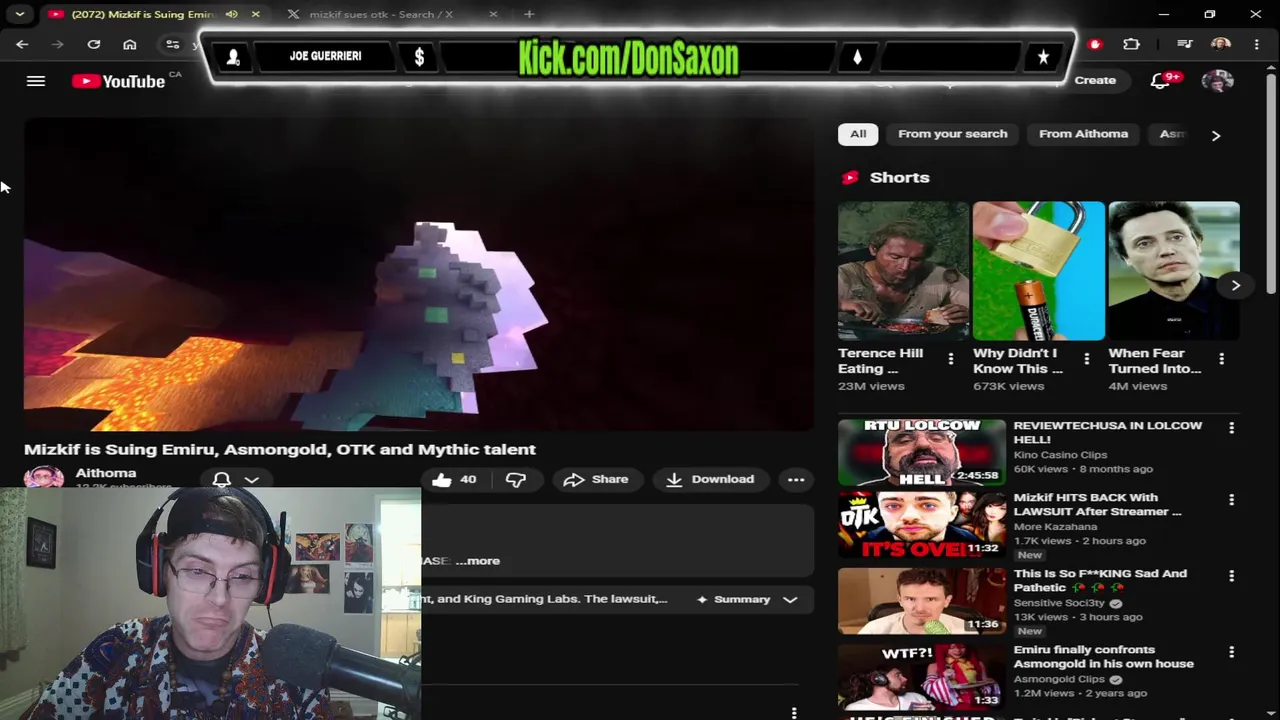This screenshot has height=720, width=1280.
Task: Mute the audio indicator on YouTube tab
Action: [x=232, y=14]
